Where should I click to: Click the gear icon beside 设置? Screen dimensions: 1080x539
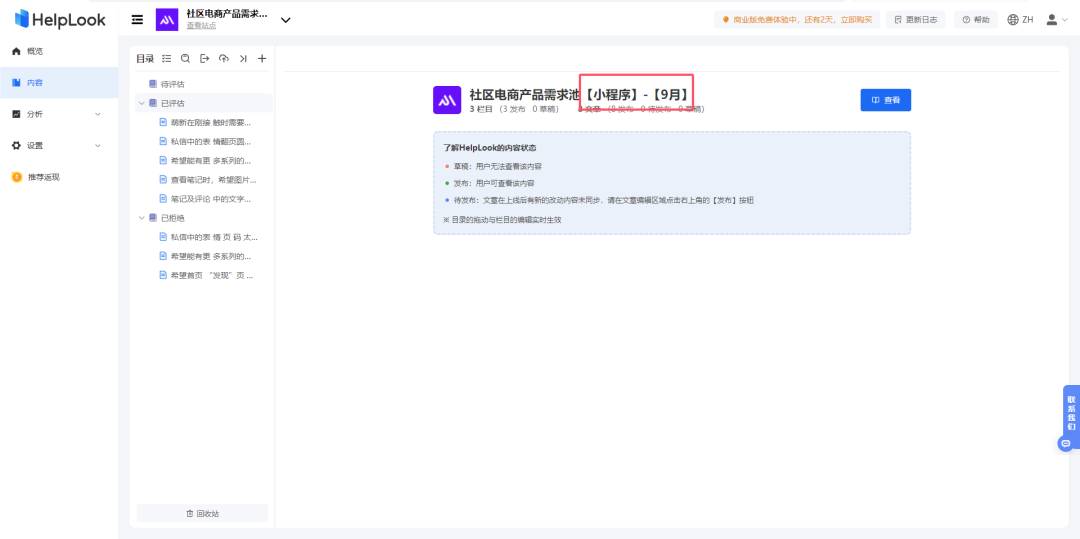(x=17, y=146)
